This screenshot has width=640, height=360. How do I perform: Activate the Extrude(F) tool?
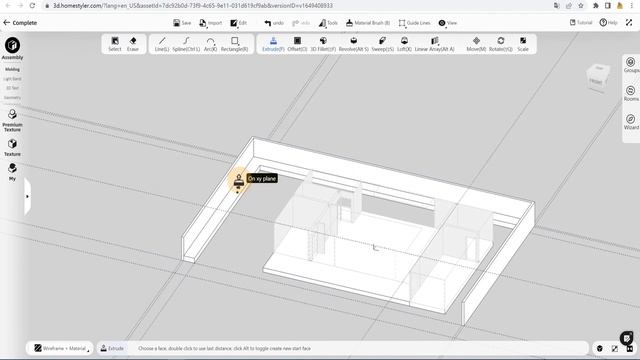(x=273, y=44)
